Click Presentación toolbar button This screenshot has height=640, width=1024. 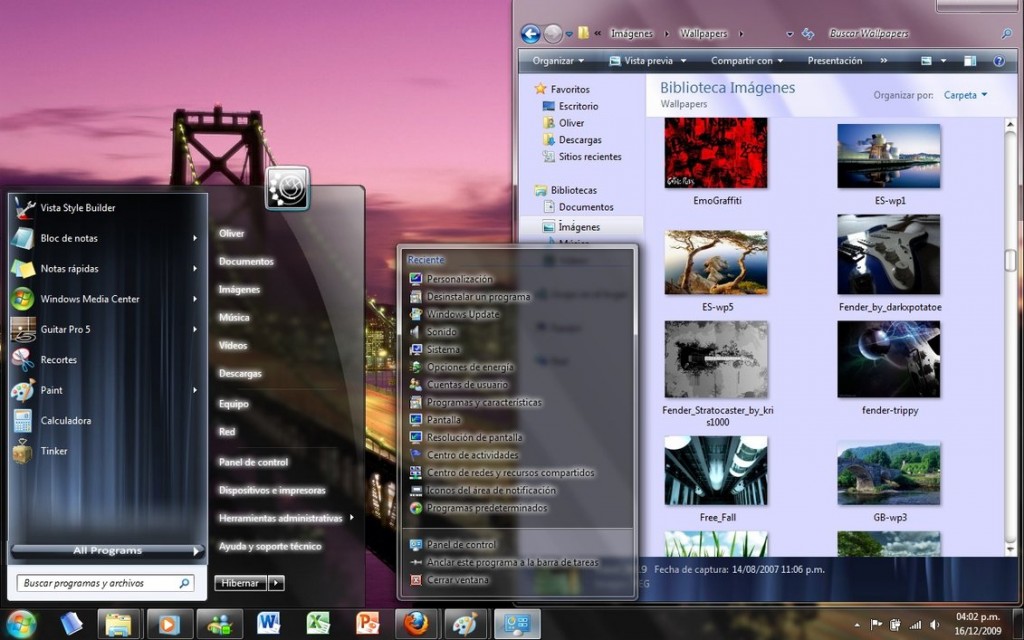pyautogui.click(x=835, y=61)
